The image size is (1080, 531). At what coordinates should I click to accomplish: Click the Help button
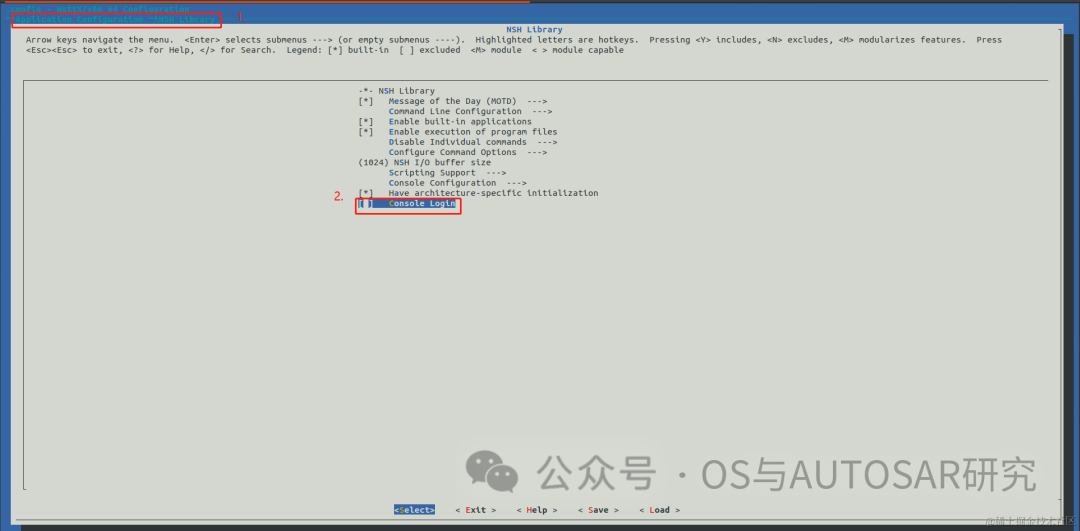coord(537,510)
